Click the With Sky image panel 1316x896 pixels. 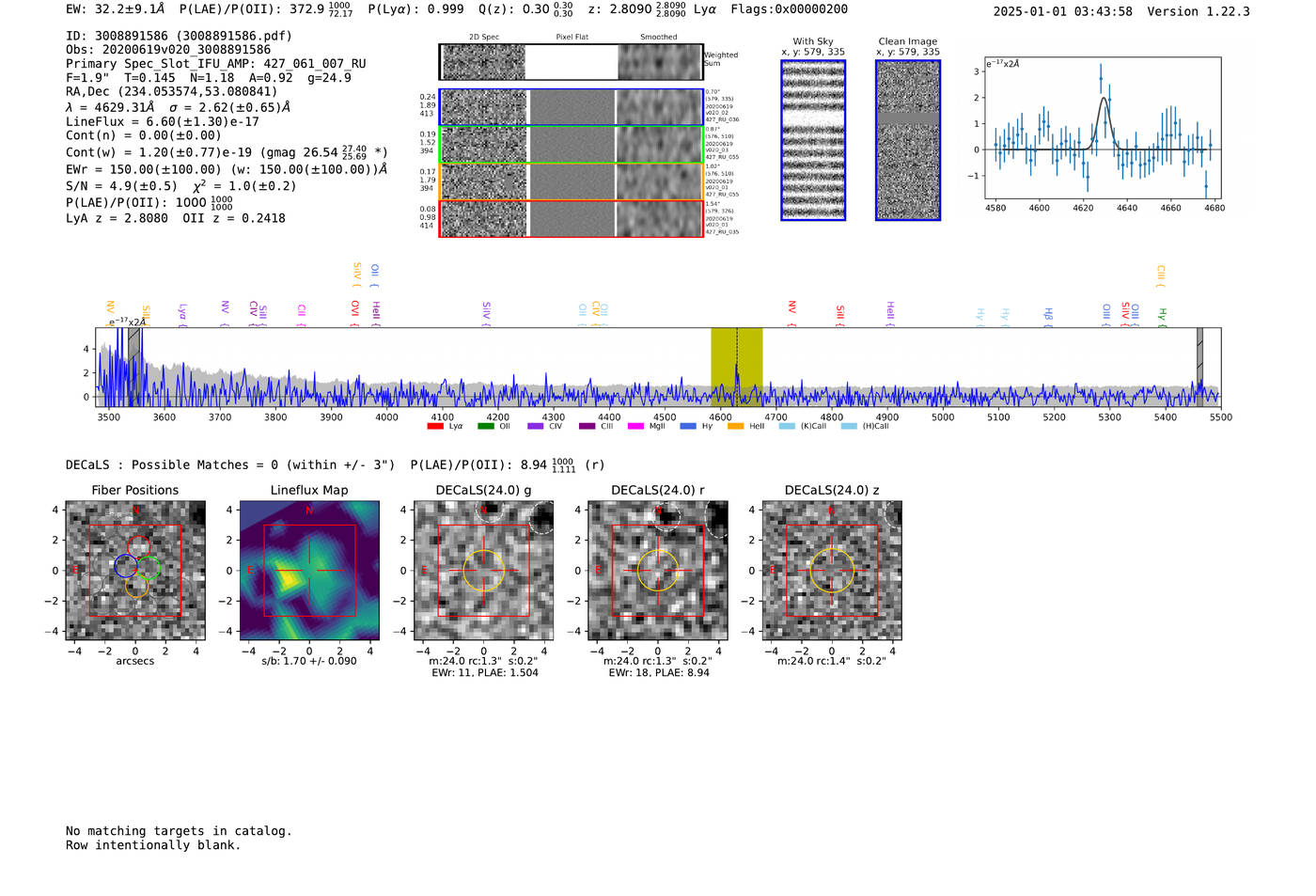tap(813, 140)
